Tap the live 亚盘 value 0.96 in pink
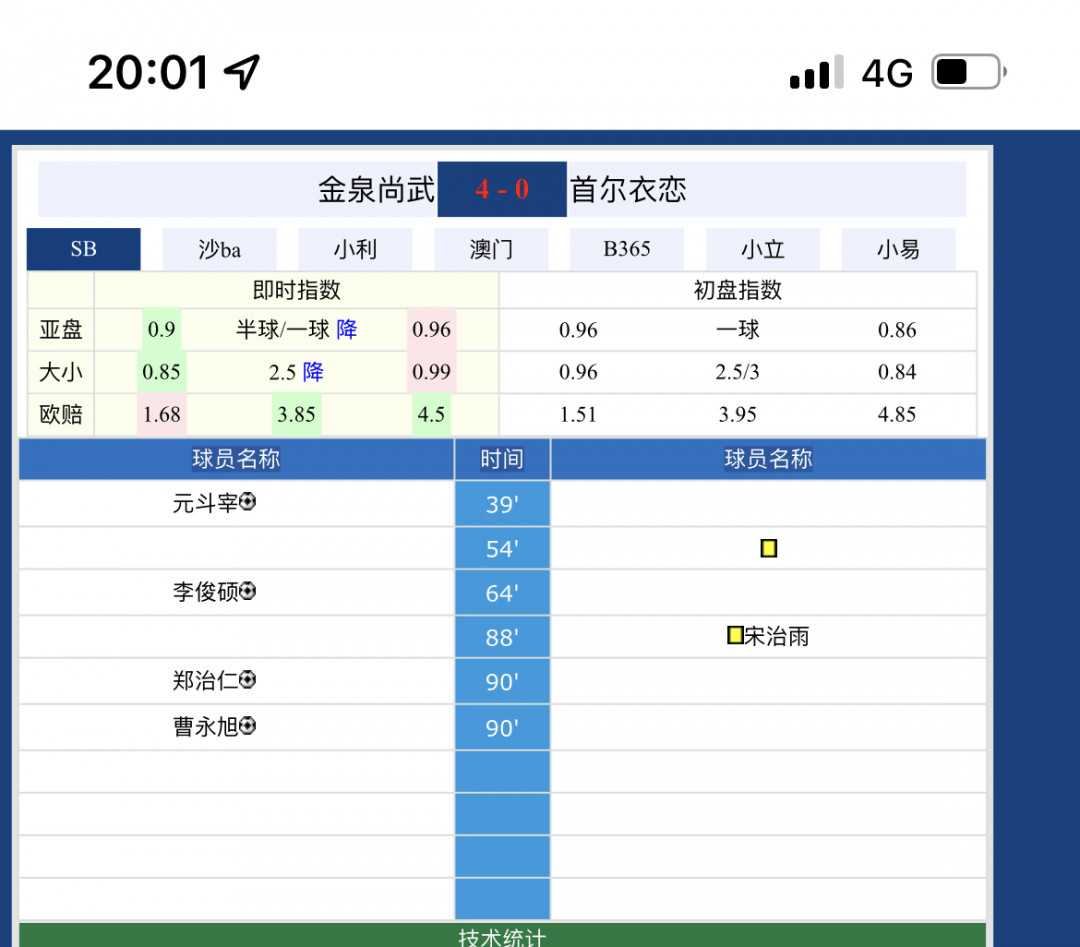The height and width of the screenshot is (947, 1080). (431, 329)
